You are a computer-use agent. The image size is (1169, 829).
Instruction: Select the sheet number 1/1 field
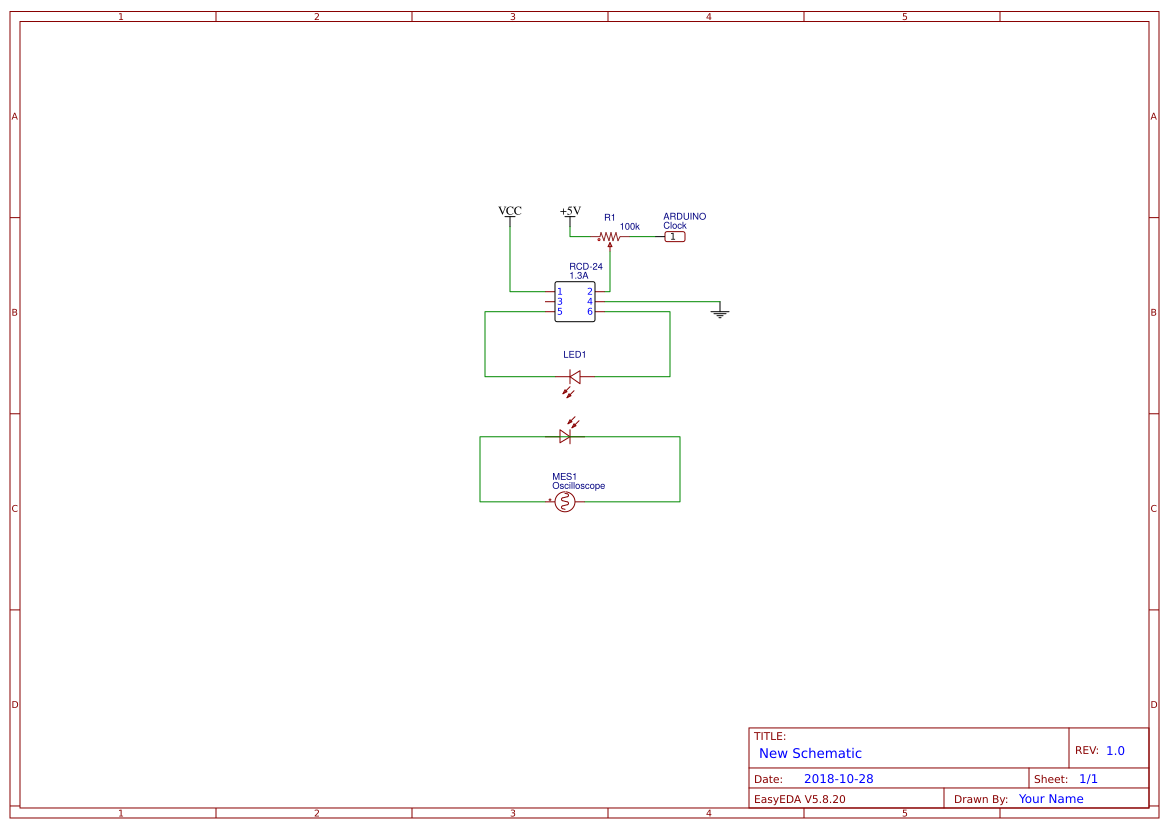[1088, 779]
